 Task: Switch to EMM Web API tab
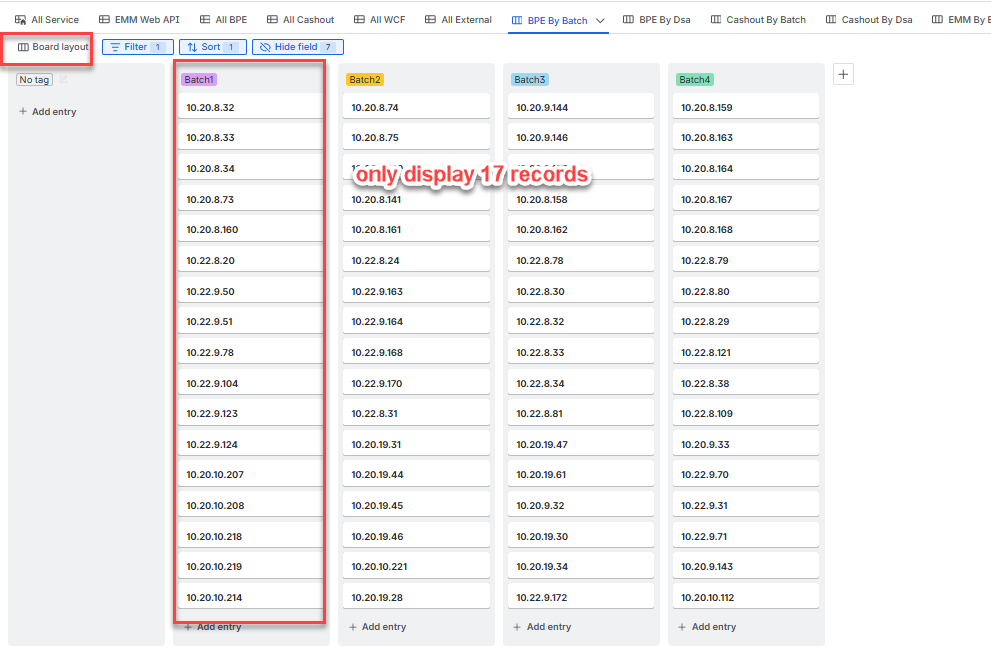click(139, 20)
